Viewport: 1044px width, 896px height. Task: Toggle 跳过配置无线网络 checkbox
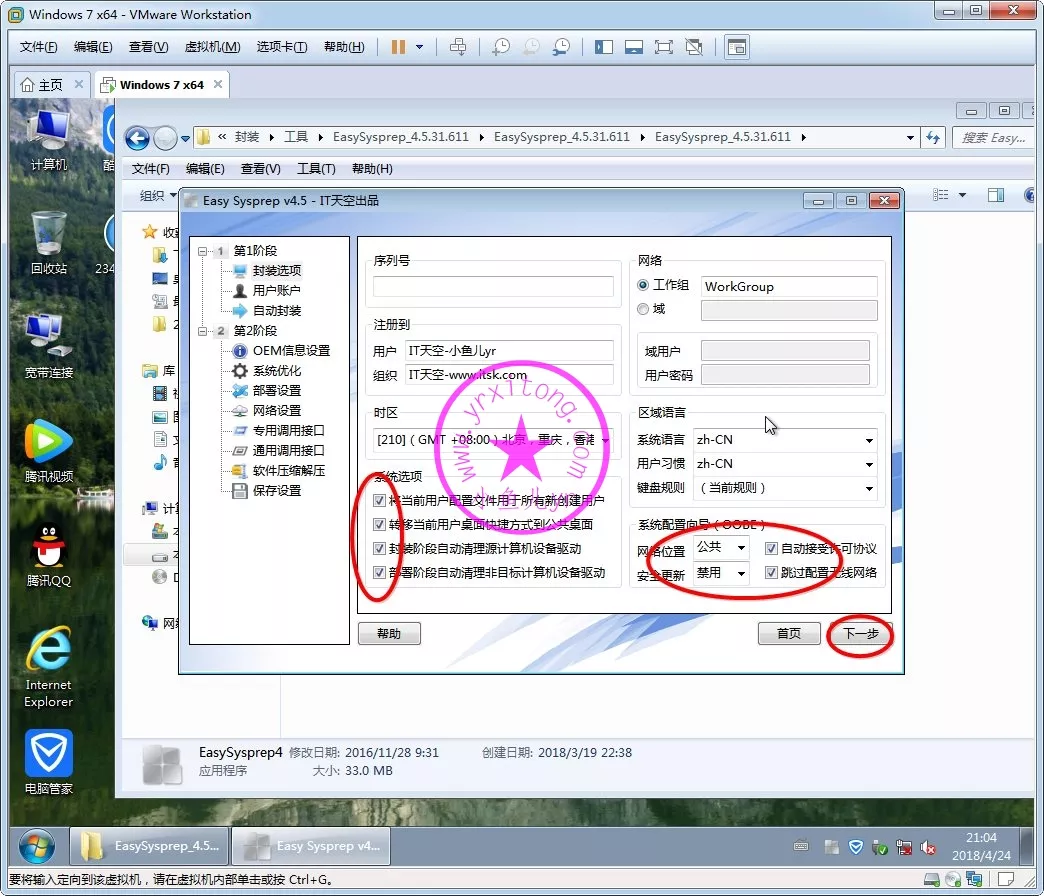click(771, 573)
